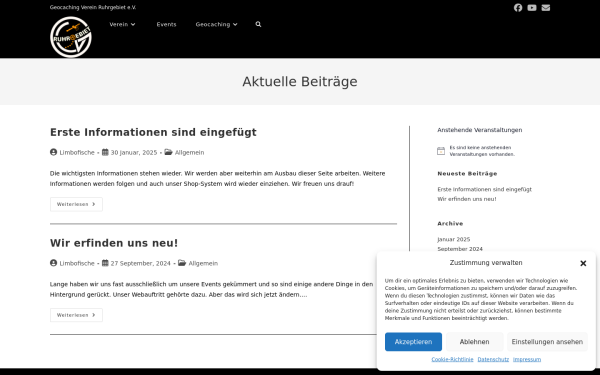This screenshot has height=375, width=600.
Task: Click the text Es sind keine anstehenden Veranstaltungen
Action: click(482, 151)
